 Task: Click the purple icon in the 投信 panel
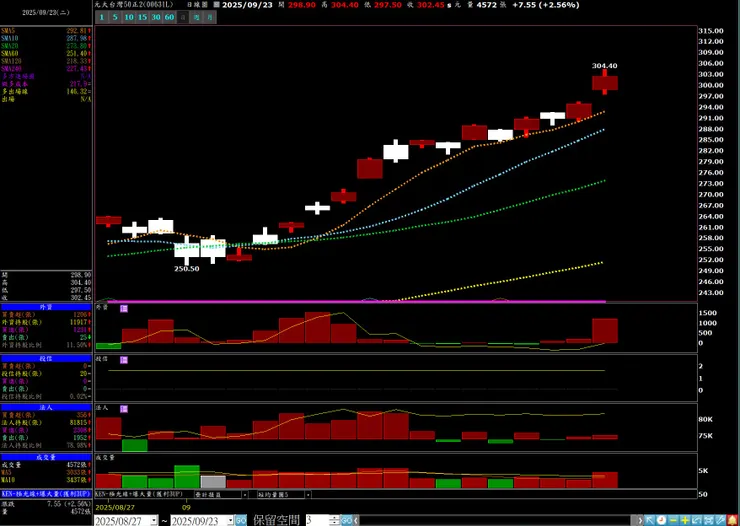click(124, 360)
